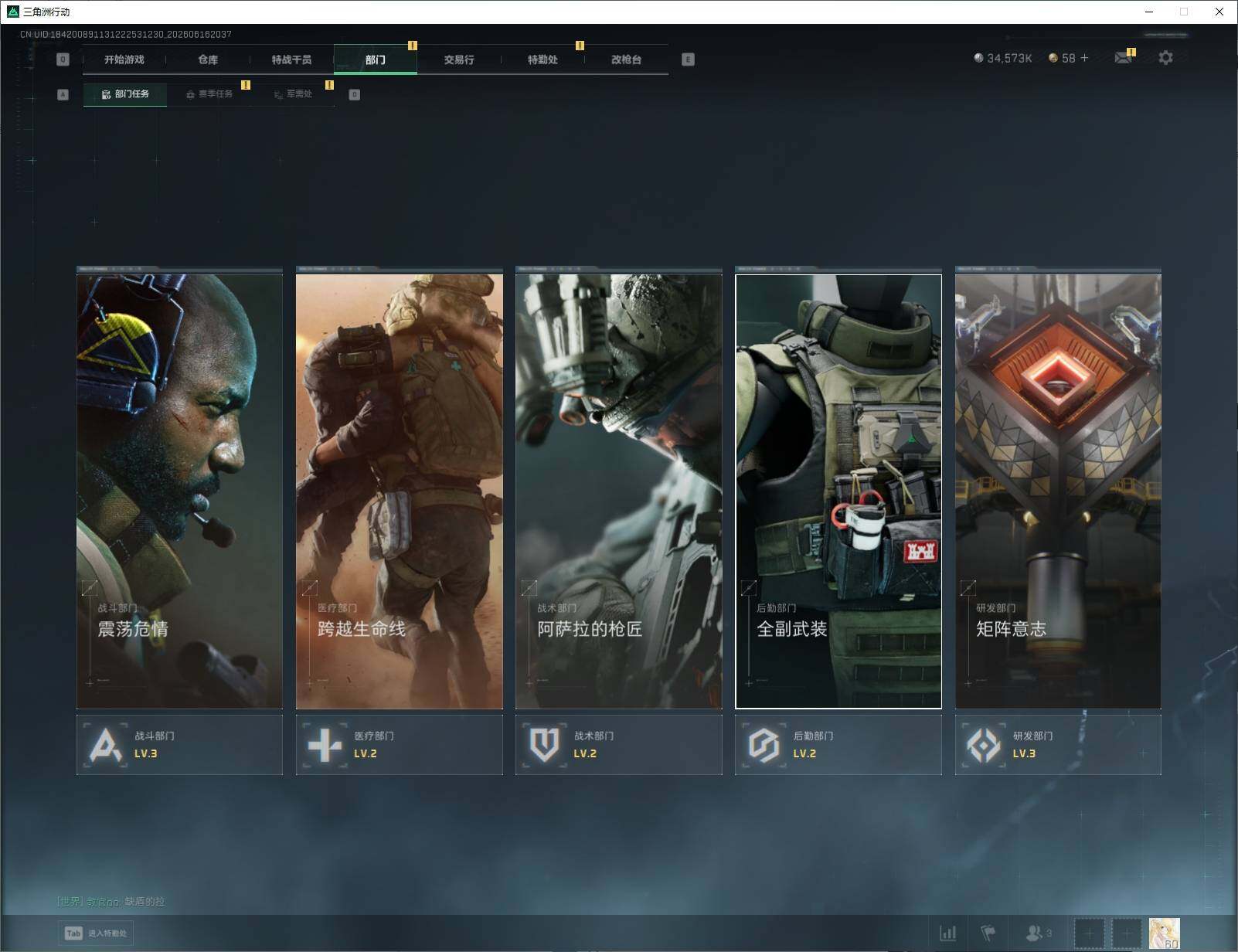Switch to the 开始游戏 tab
The image size is (1238, 952).
[124, 59]
